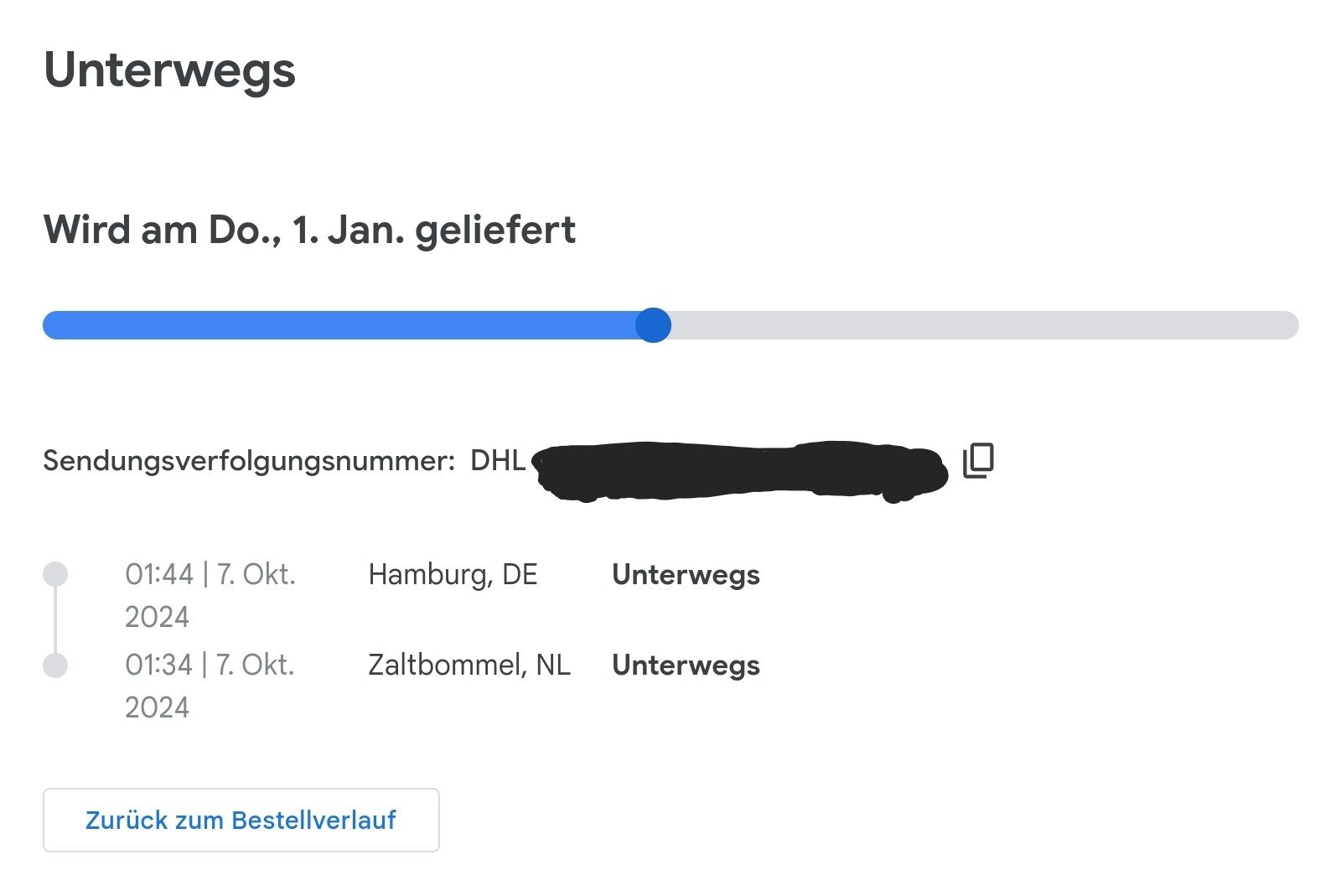Click the line connecting the timeline dots
The height and width of the screenshot is (896, 1341).
[55, 620]
